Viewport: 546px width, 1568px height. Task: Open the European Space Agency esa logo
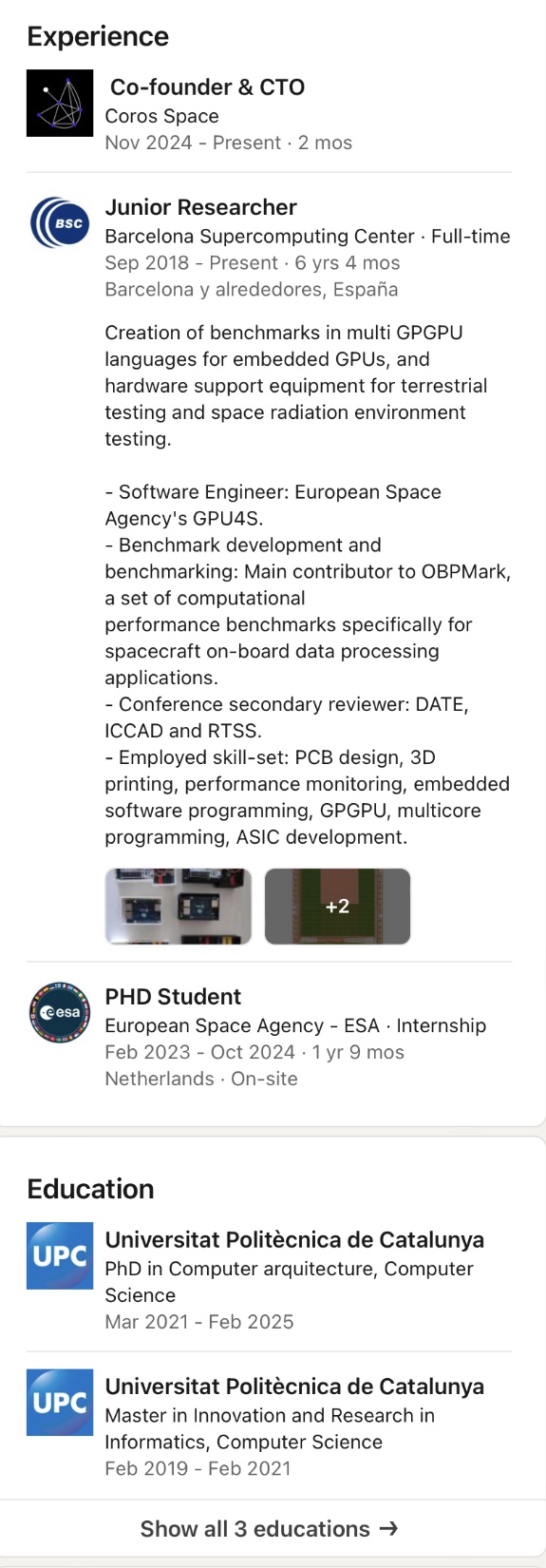pyautogui.click(x=60, y=1013)
